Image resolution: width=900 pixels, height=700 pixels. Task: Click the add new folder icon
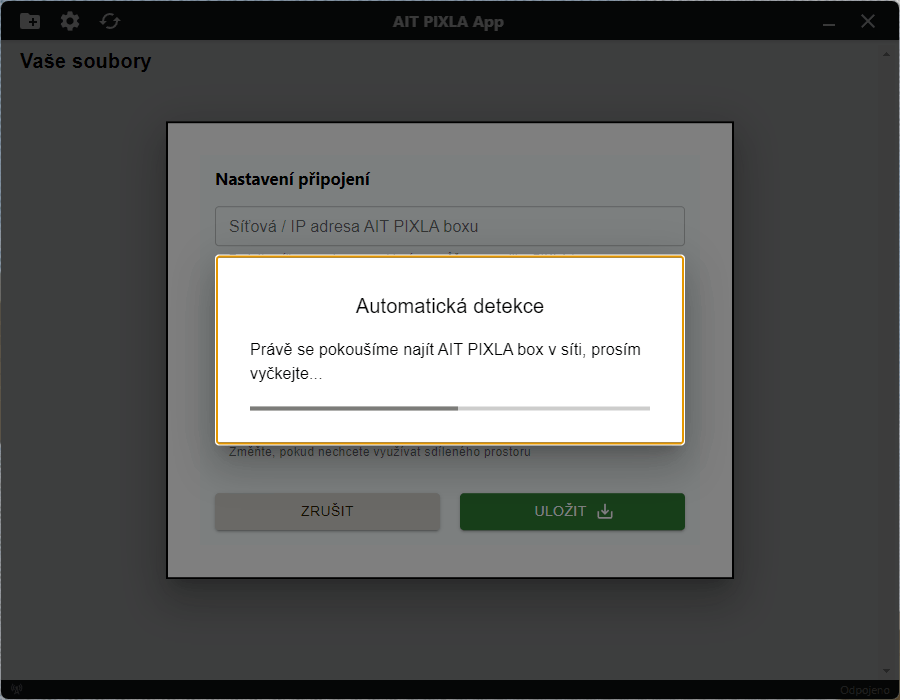coord(30,21)
